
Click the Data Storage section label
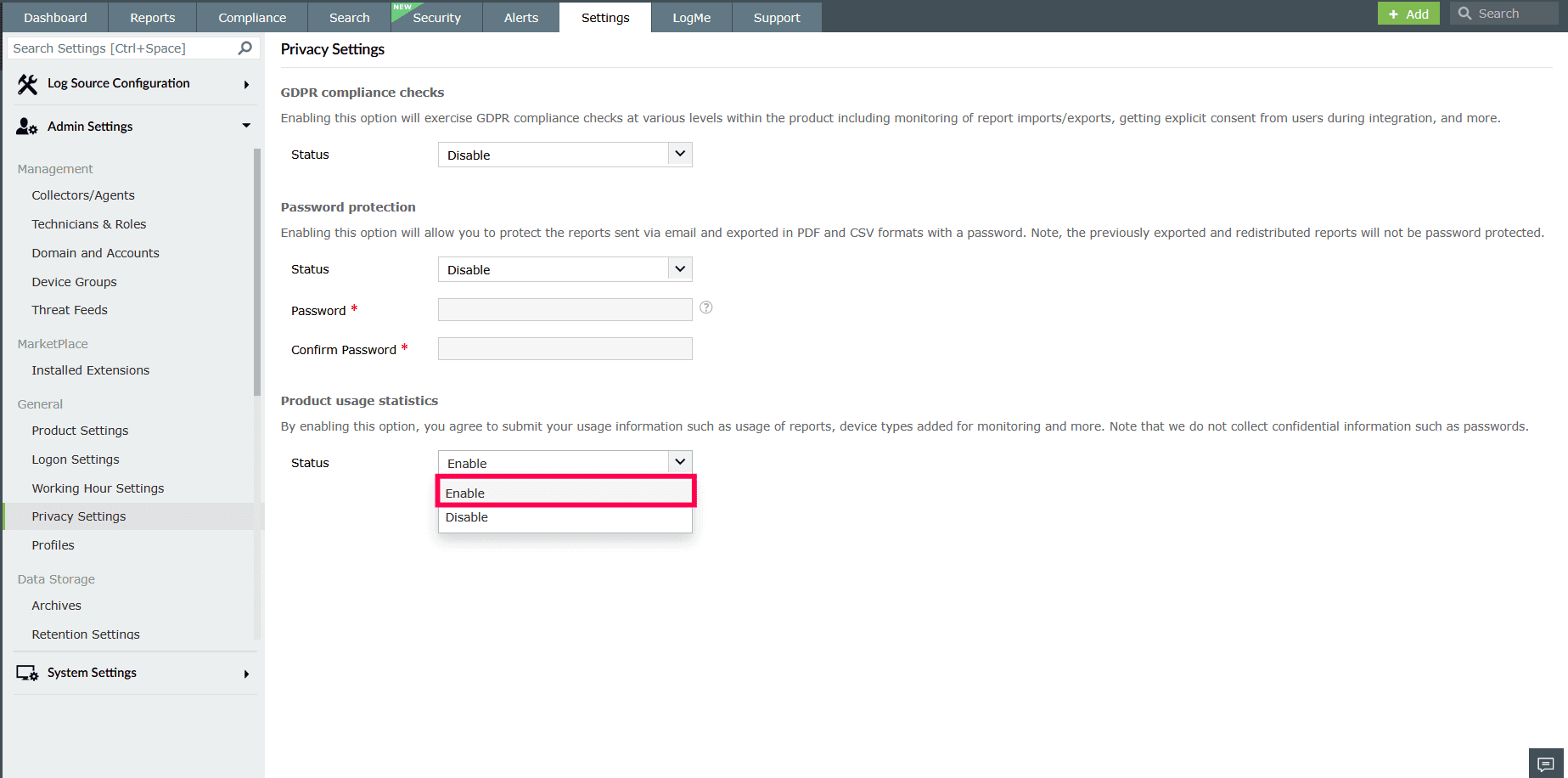(56, 579)
